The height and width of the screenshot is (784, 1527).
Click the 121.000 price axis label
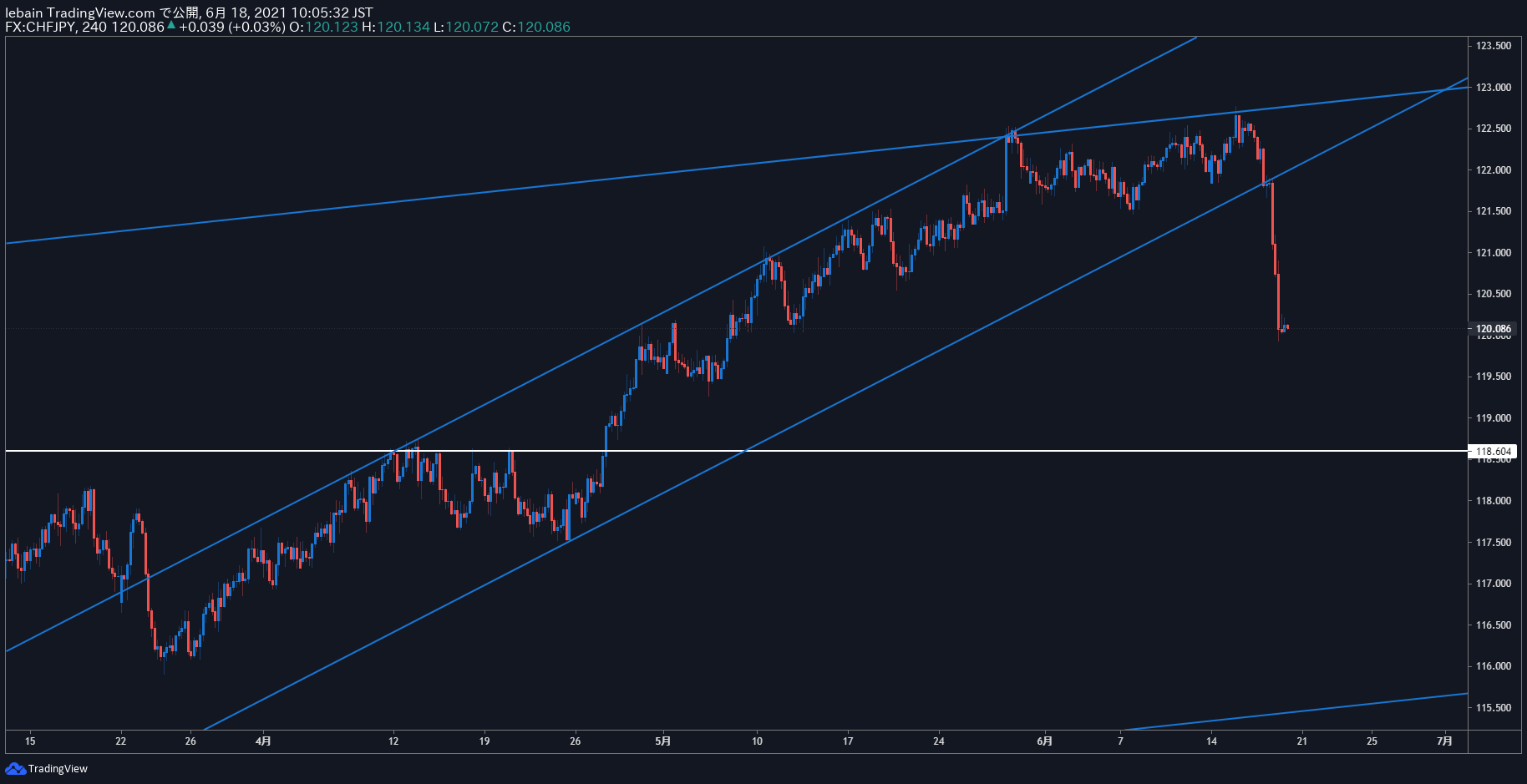click(x=1494, y=253)
